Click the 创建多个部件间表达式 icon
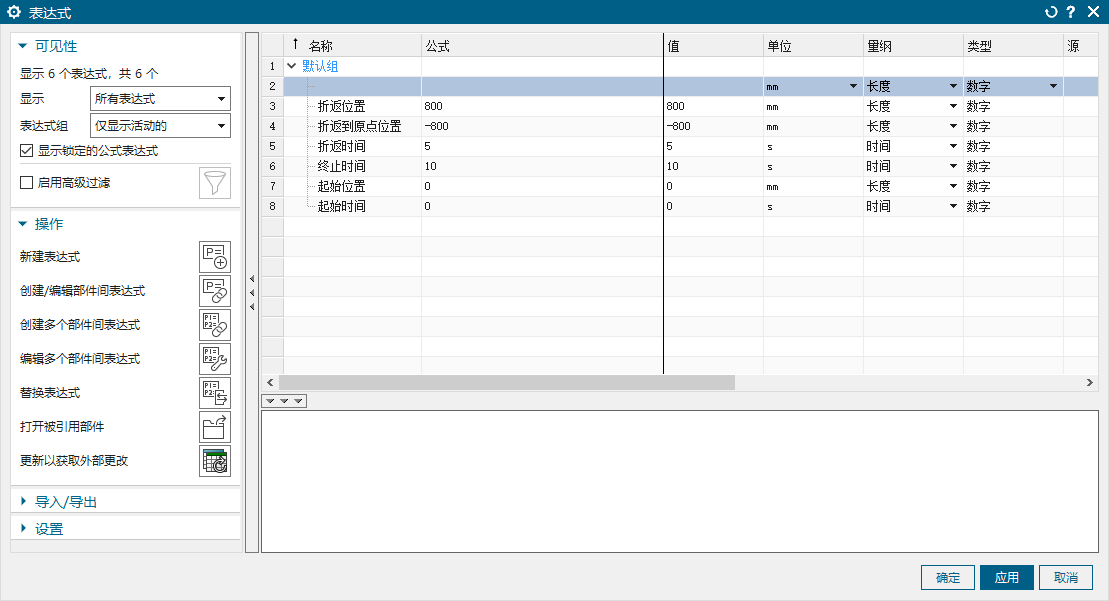This screenshot has height=601, width=1109. 214,325
